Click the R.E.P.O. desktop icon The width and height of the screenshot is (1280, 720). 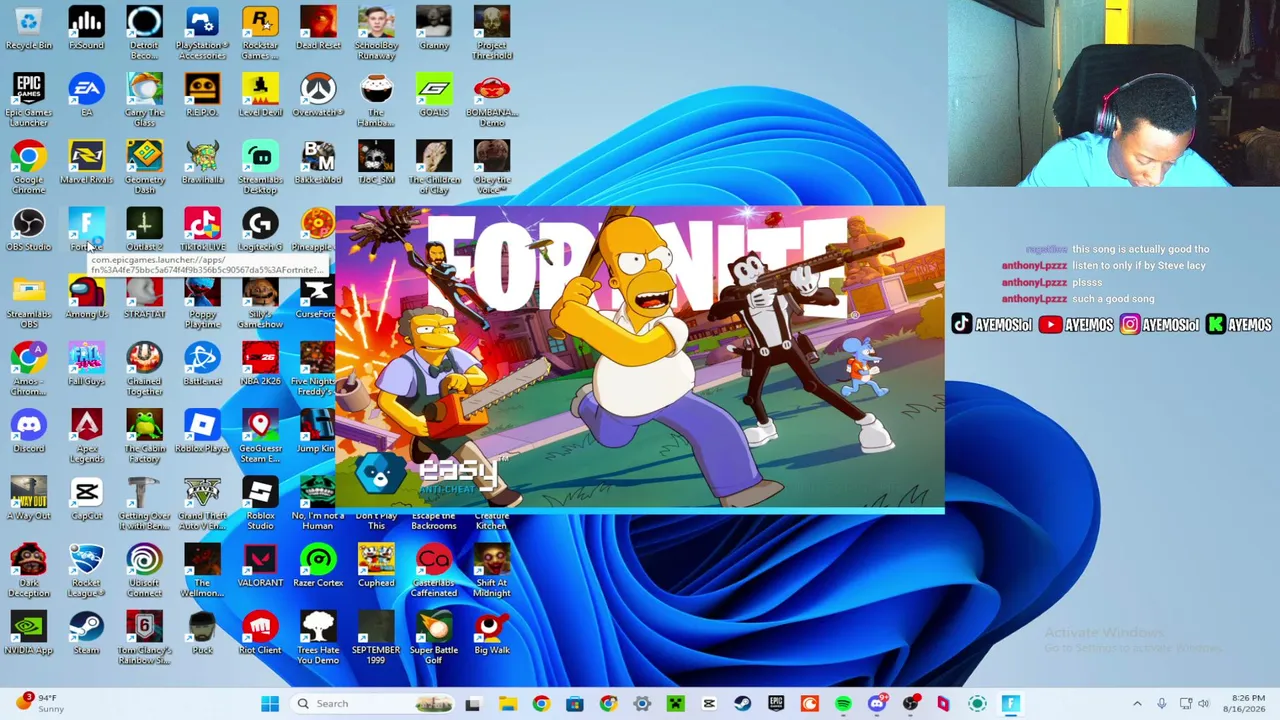click(x=202, y=95)
